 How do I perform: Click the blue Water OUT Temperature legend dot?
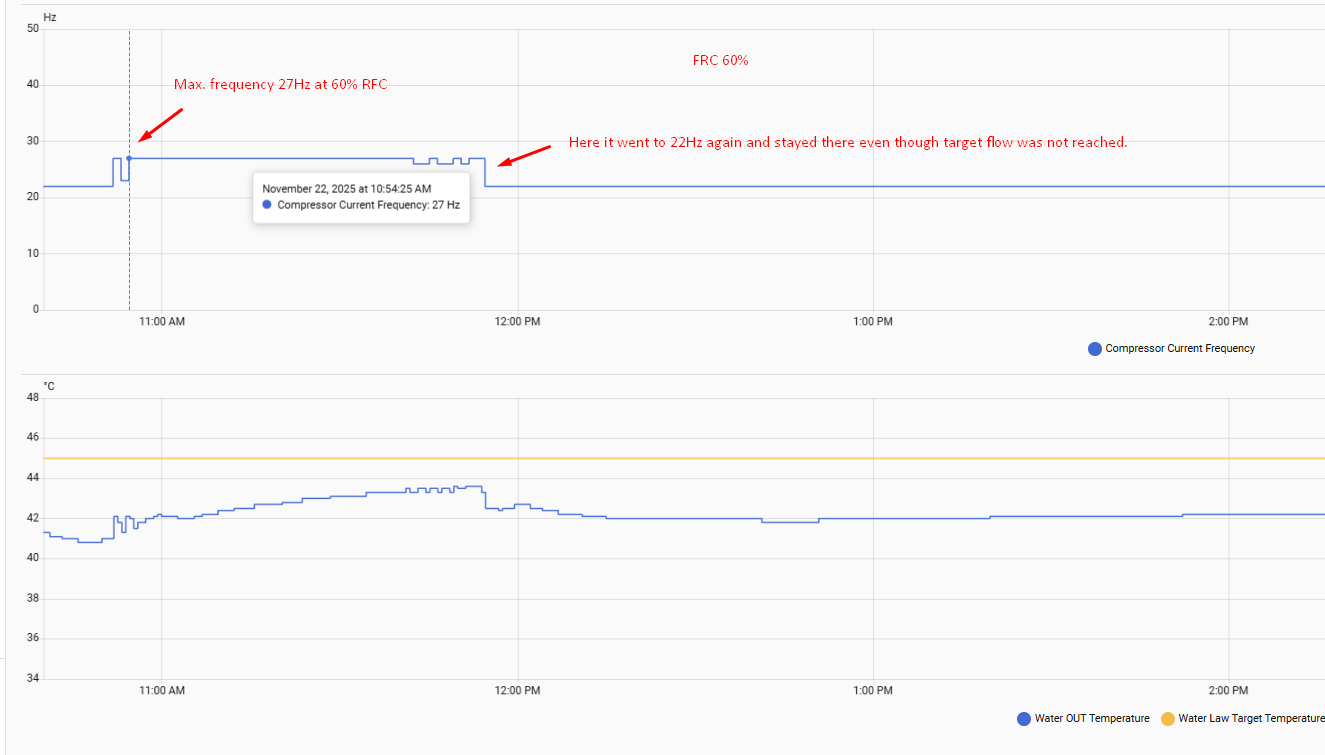pos(1024,718)
